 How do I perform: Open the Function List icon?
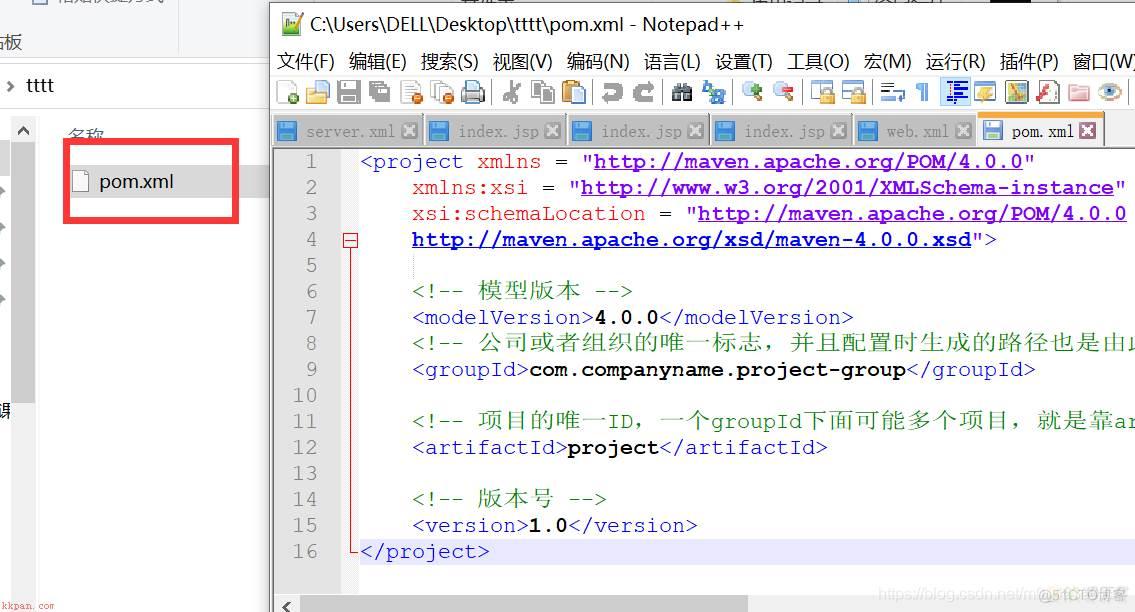[x=1047, y=92]
